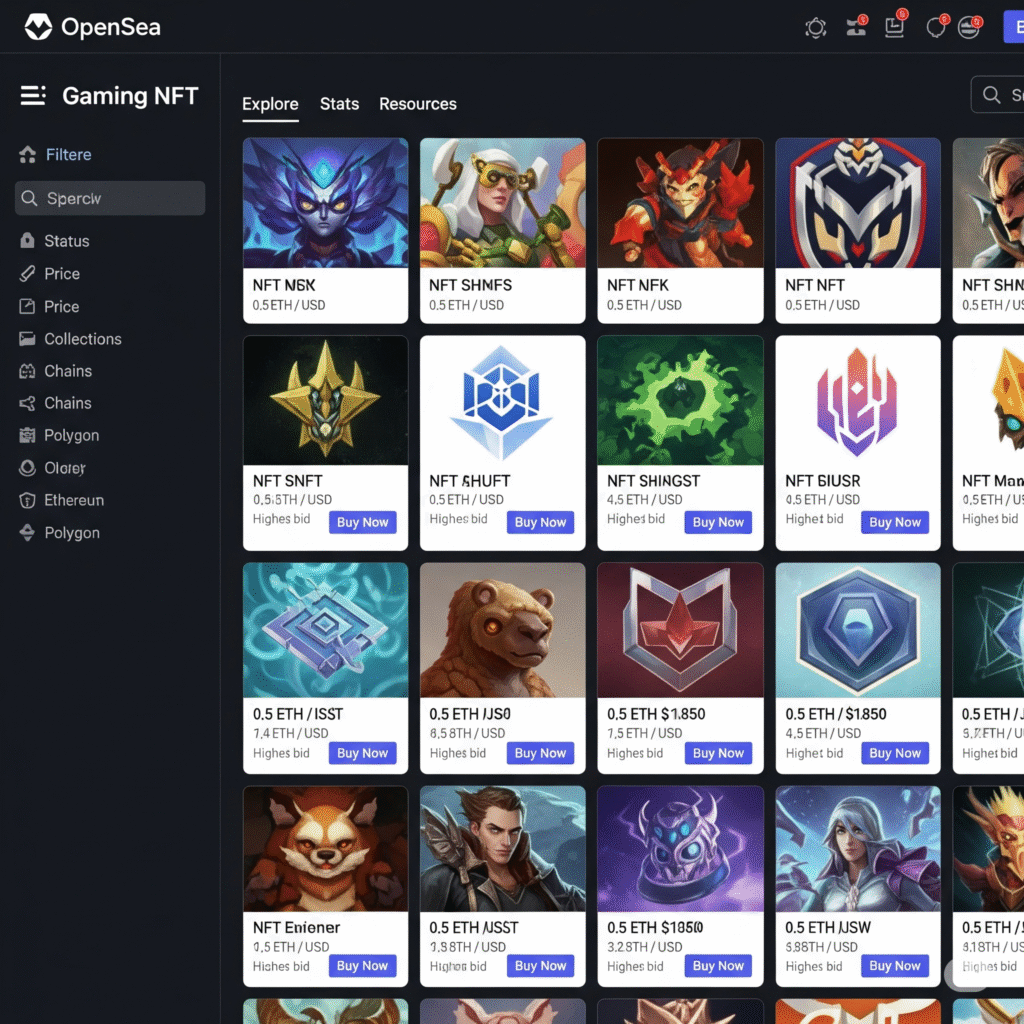Click the sun-shaped settings icon in header
1024x1024 pixels.
point(815,27)
